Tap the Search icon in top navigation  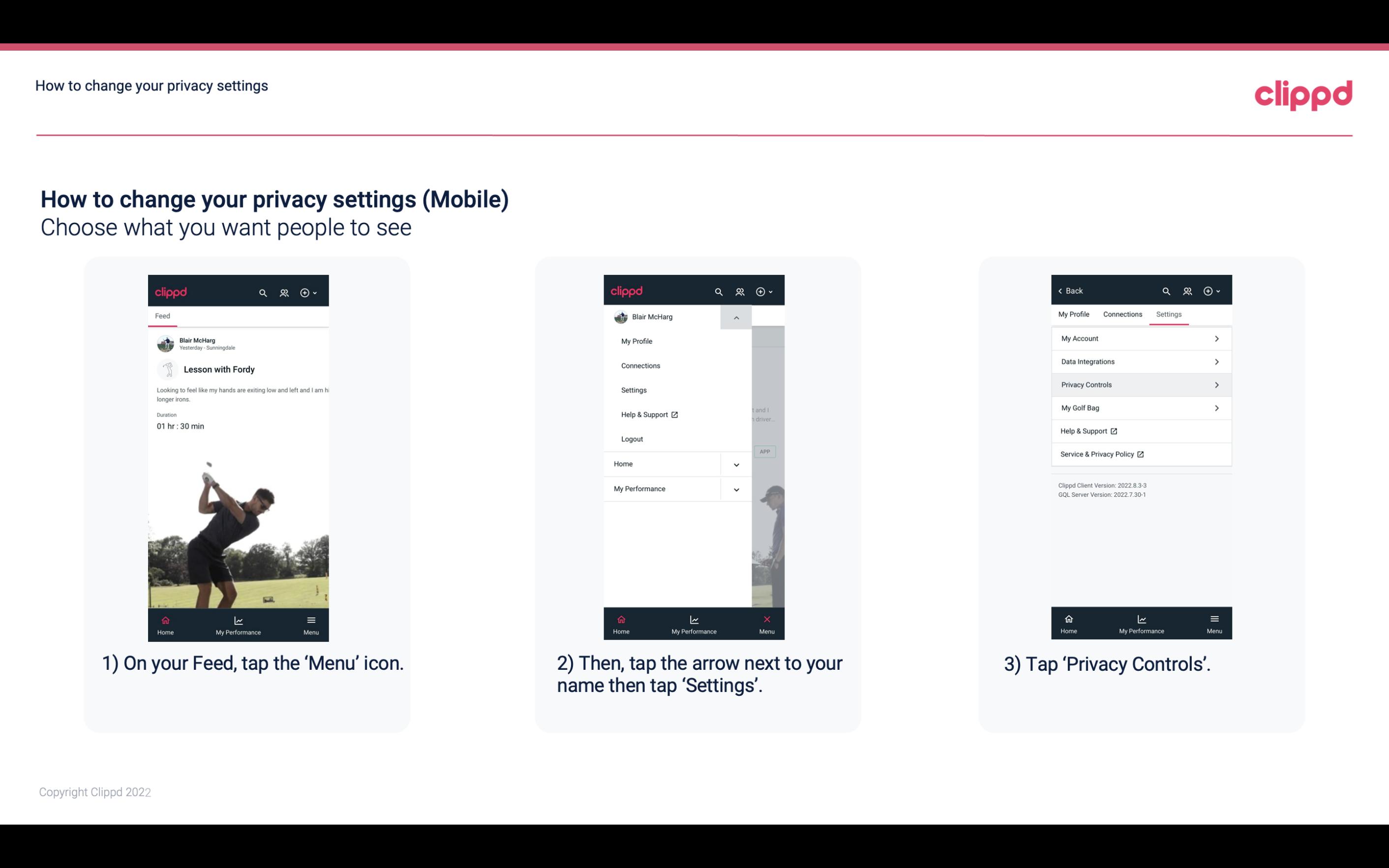coord(262,291)
